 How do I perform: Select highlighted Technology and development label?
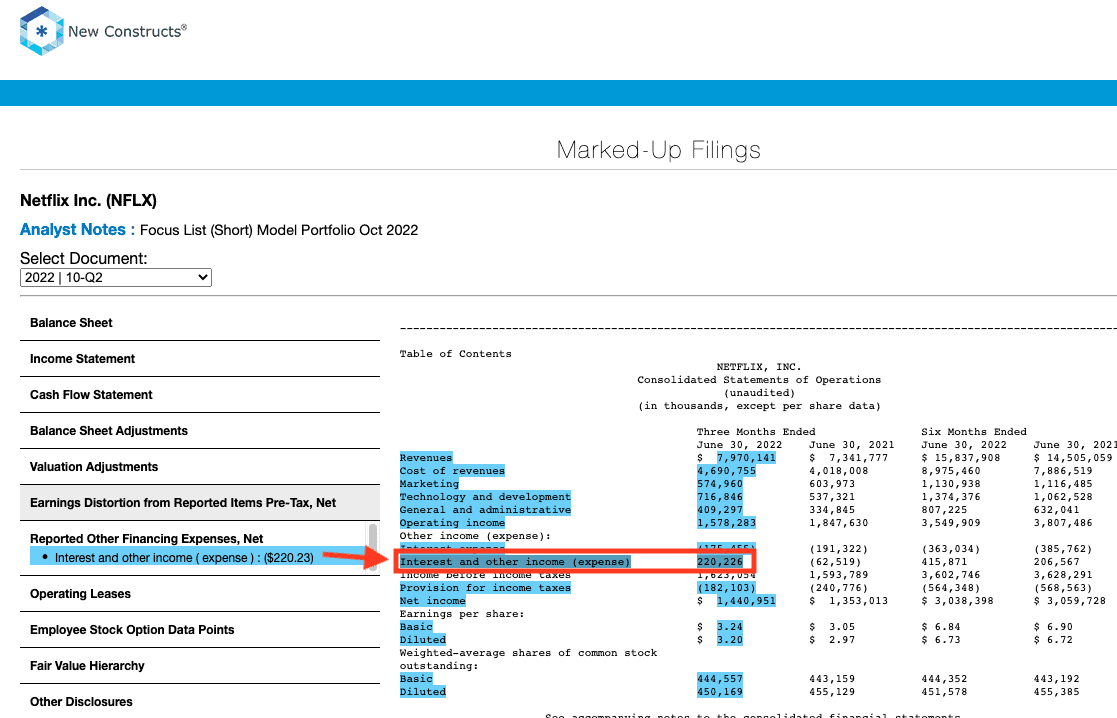[485, 496]
